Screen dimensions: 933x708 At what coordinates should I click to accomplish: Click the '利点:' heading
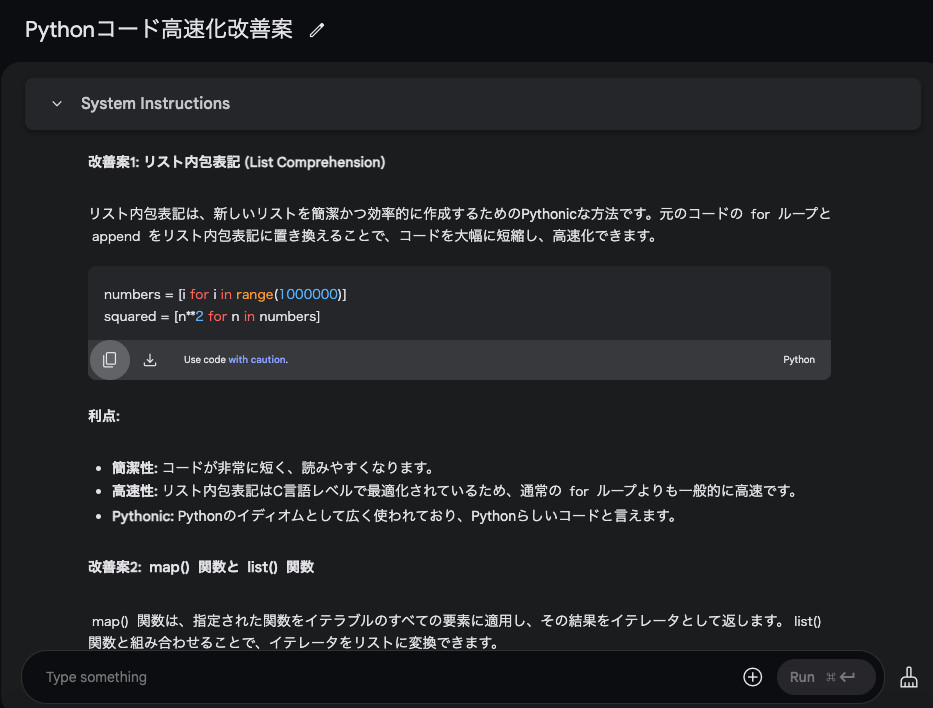pyautogui.click(x=104, y=416)
